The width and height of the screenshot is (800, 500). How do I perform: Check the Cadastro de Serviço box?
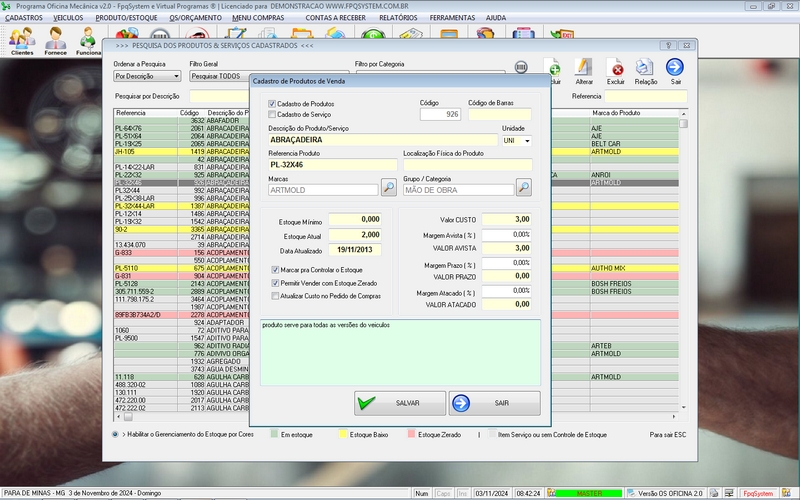(273, 114)
